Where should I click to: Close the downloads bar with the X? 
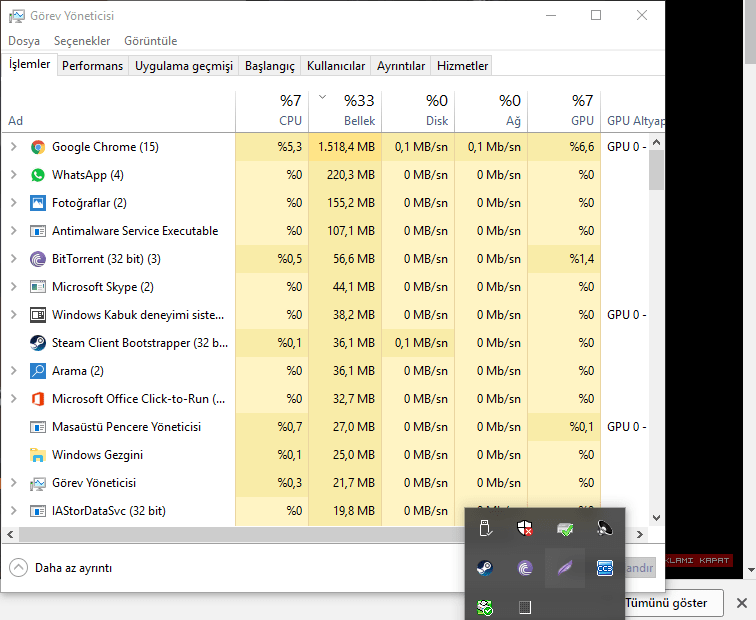tap(742, 603)
